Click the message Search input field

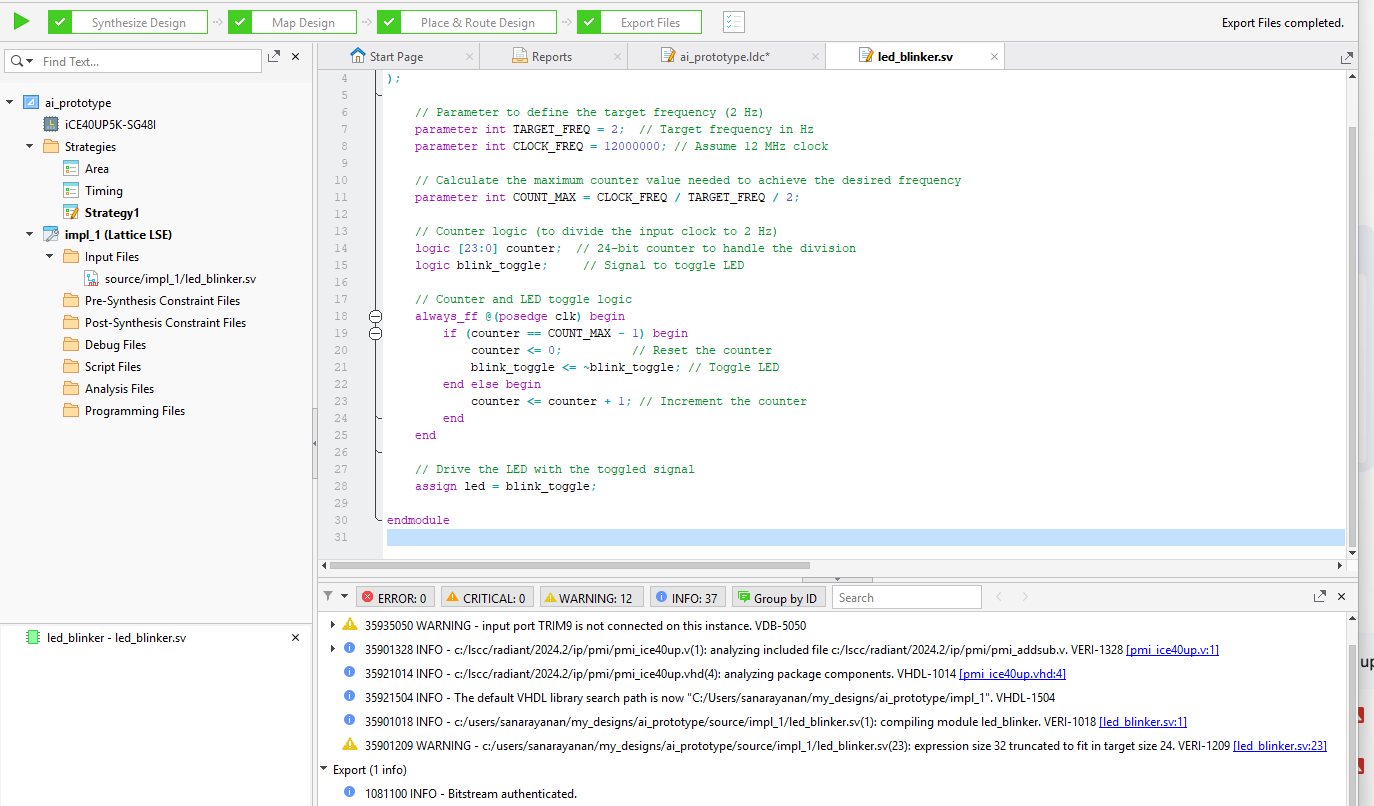coord(907,598)
